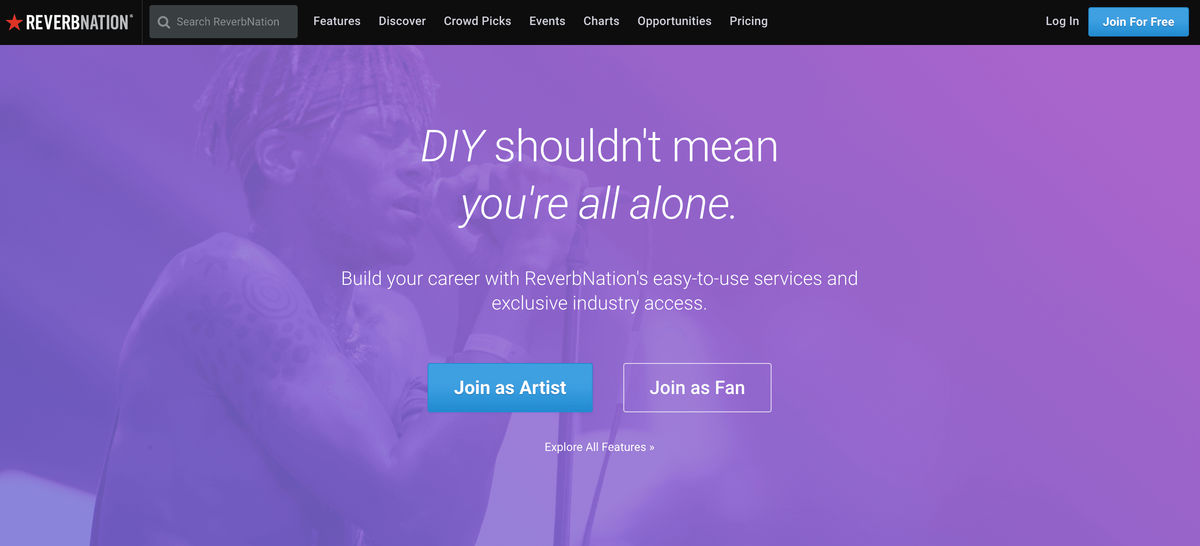The image size is (1200, 546).
Task: Click the Join For Free button
Action: [x=1138, y=21]
